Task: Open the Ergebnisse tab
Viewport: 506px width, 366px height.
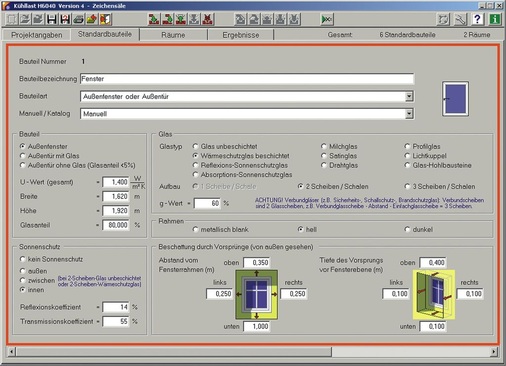Action: 241,35
